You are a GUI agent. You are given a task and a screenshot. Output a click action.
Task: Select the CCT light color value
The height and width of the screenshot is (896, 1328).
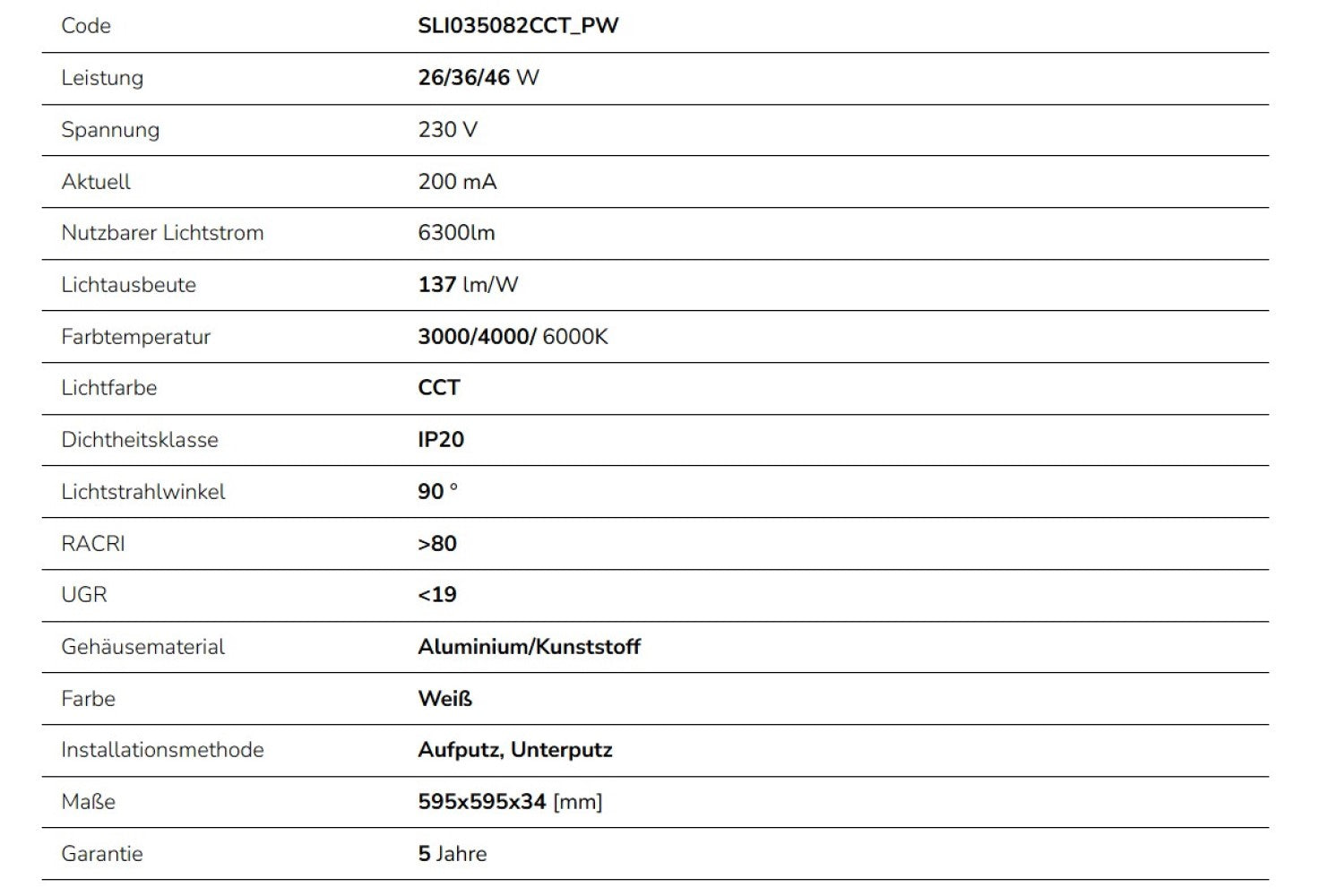pyautogui.click(x=438, y=388)
